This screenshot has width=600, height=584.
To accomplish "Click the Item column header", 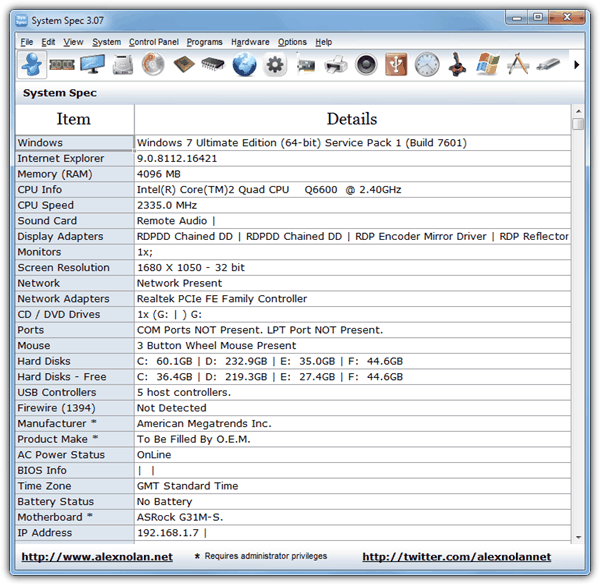I will tap(75, 119).
